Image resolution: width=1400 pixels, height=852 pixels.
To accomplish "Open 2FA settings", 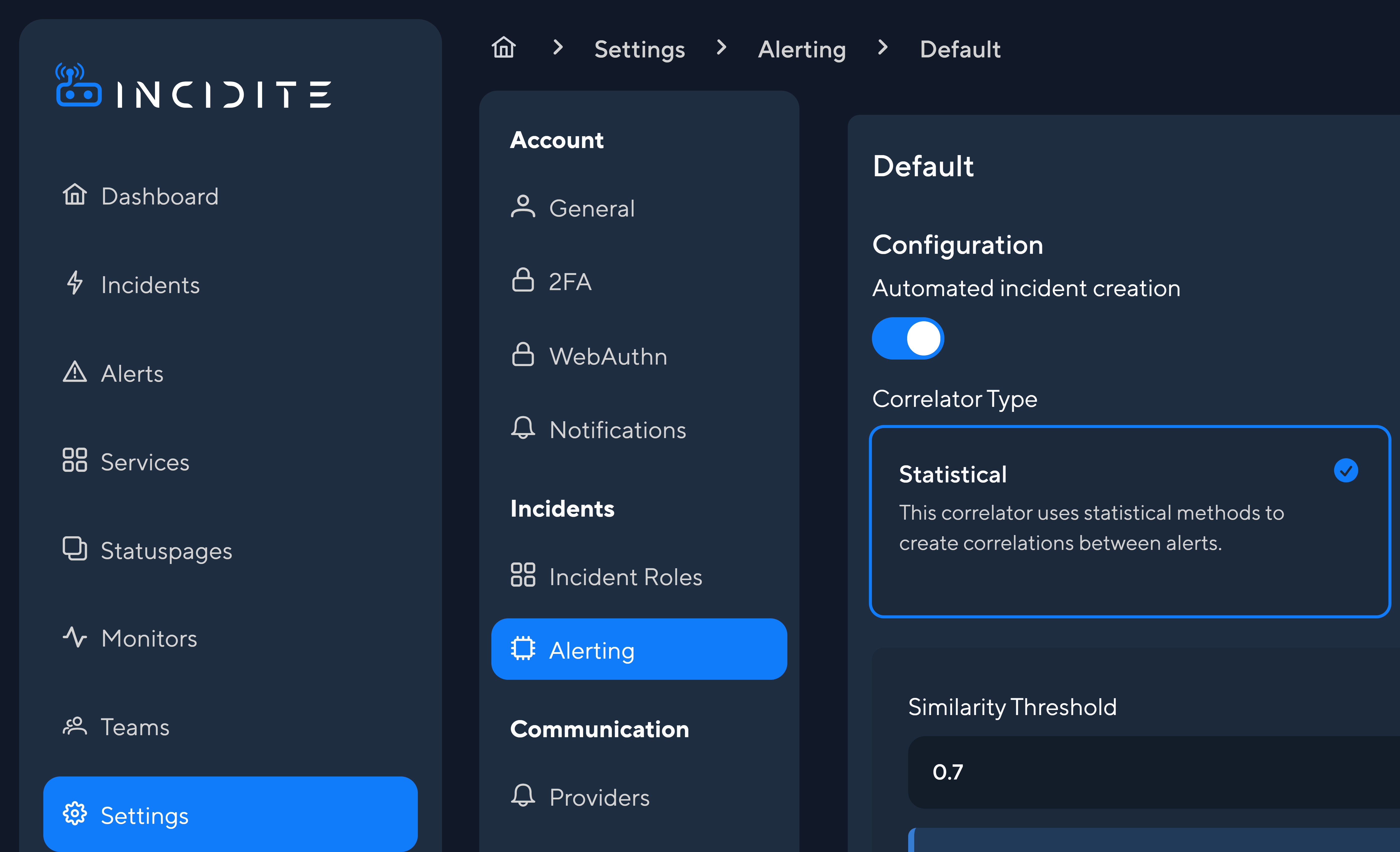I will point(639,281).
